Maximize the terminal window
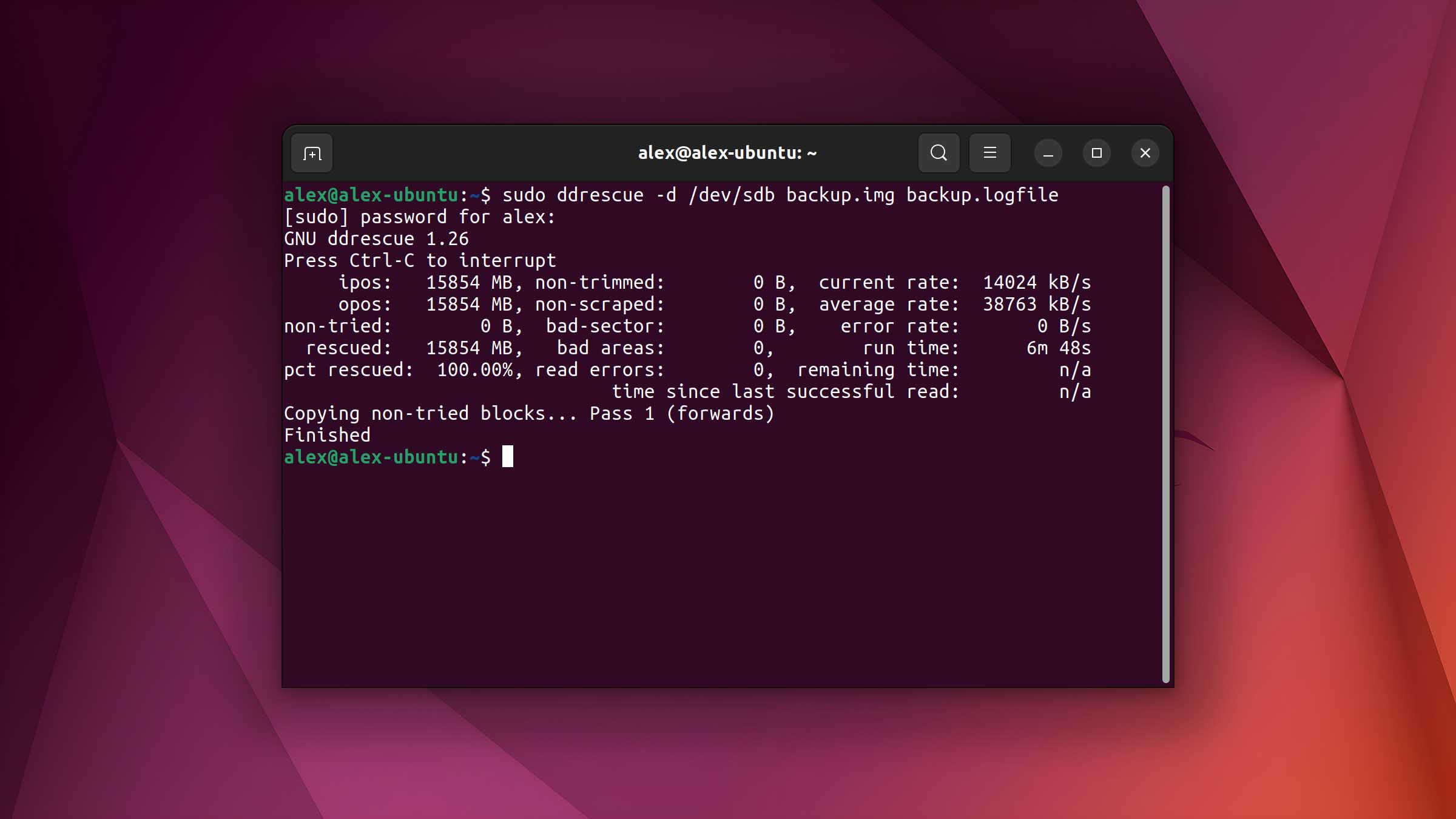 pos(1096,153)
